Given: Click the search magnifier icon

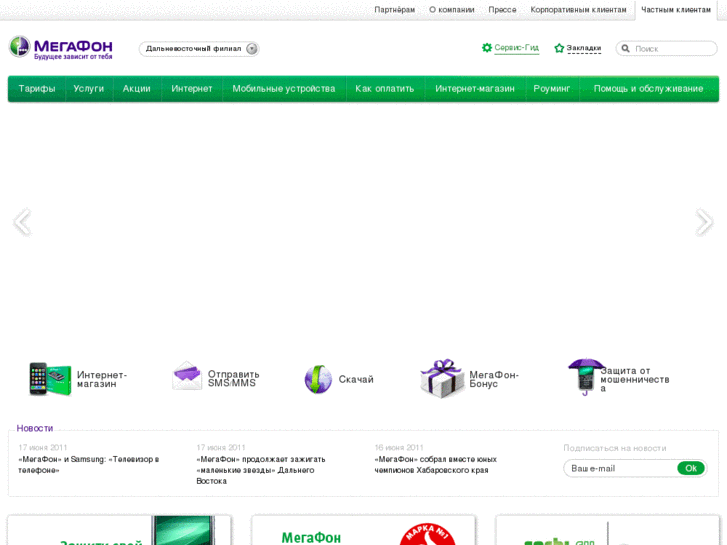Looking at the screenshot, I should point(625,48).
